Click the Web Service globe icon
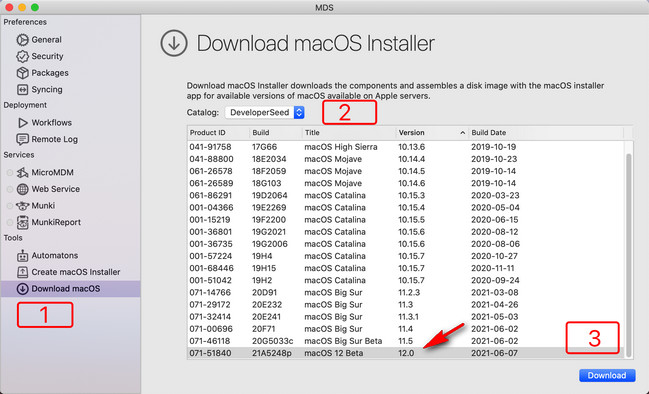The image size is (649, 394). coord(22,189)
